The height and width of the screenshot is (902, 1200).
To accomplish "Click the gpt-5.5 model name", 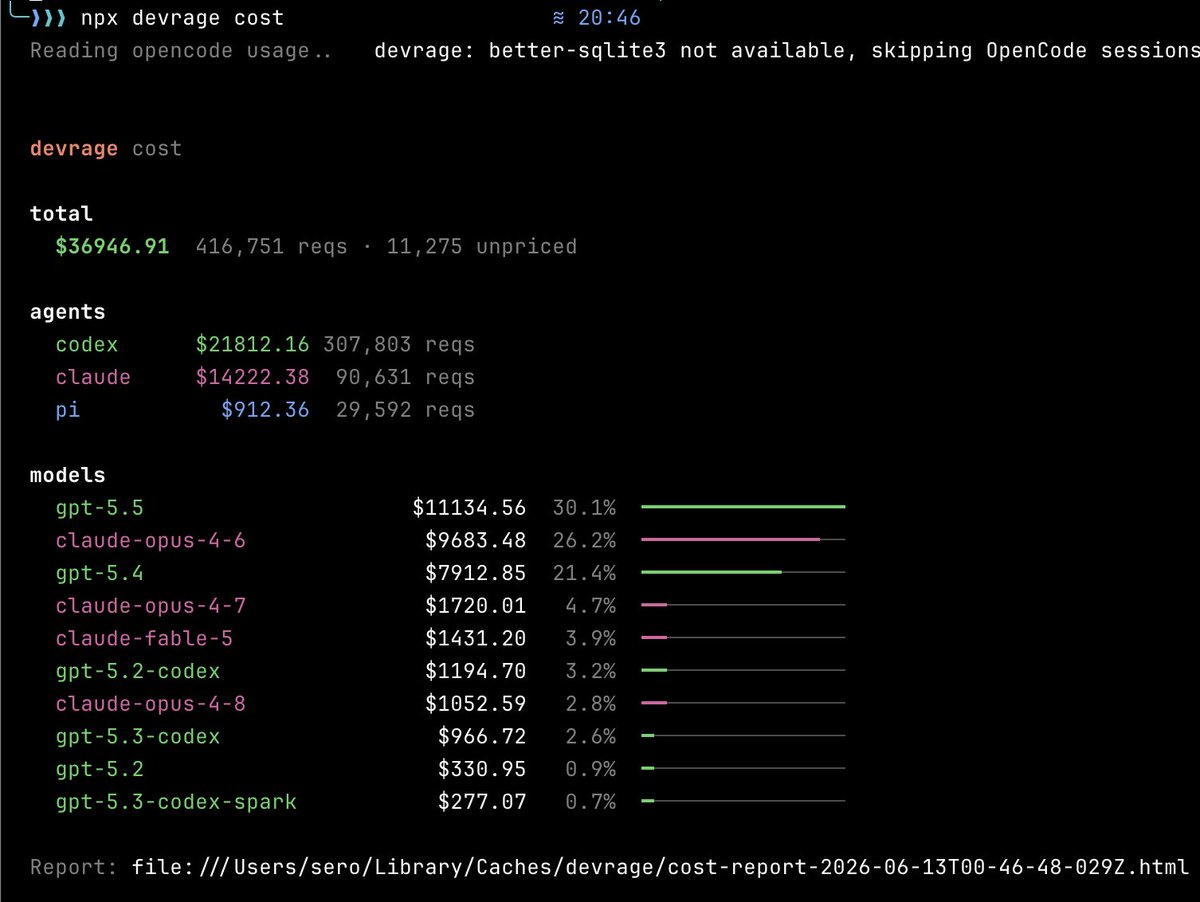I will pyautogui.click(x=100, y=508).
